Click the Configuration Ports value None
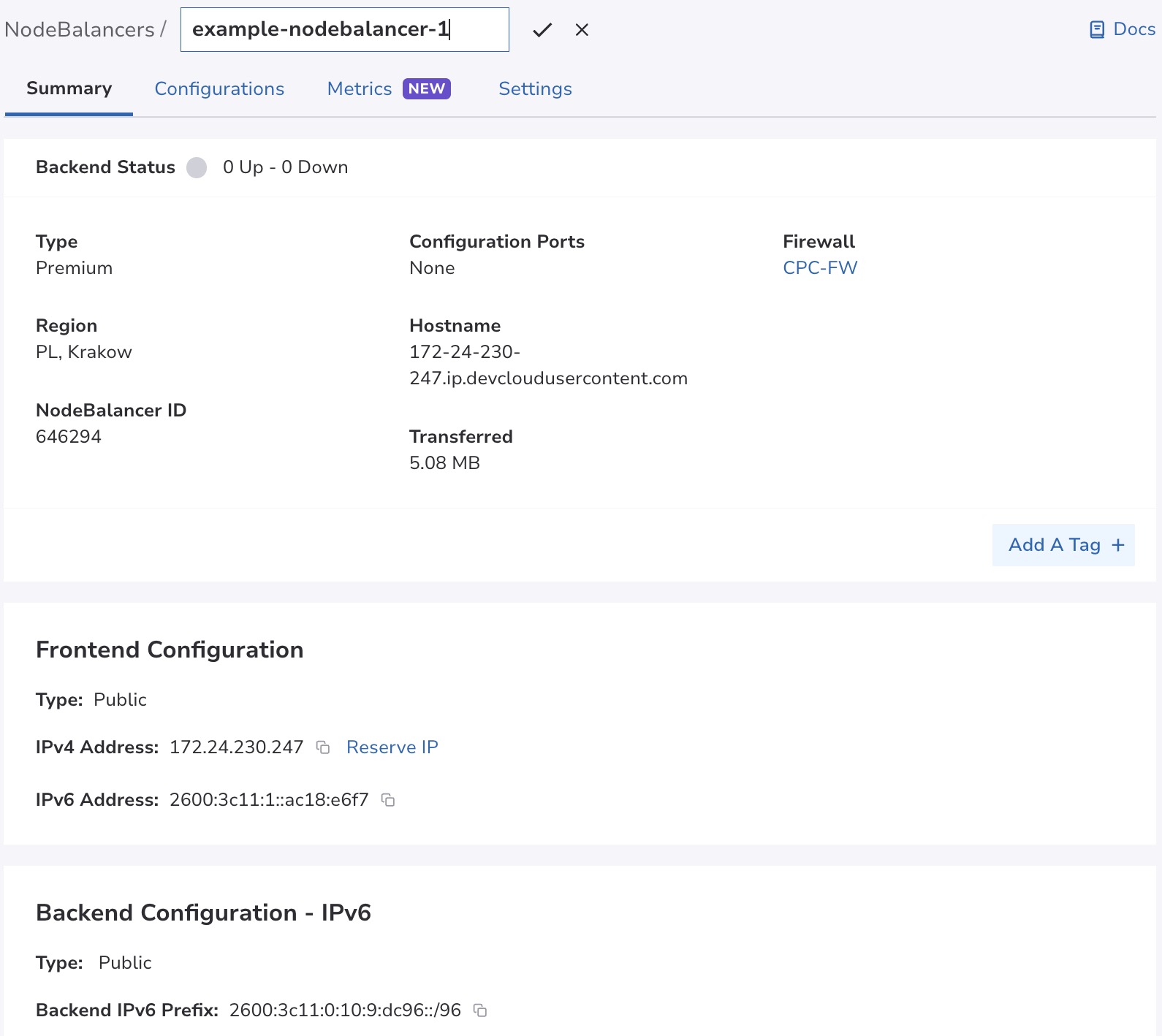The image size is (1162, 1036). (x=432, y=268)
